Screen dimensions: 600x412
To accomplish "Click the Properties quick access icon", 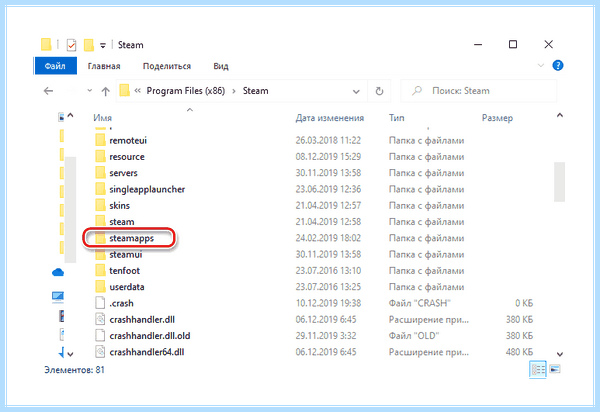I will click(x=71, y=45).
